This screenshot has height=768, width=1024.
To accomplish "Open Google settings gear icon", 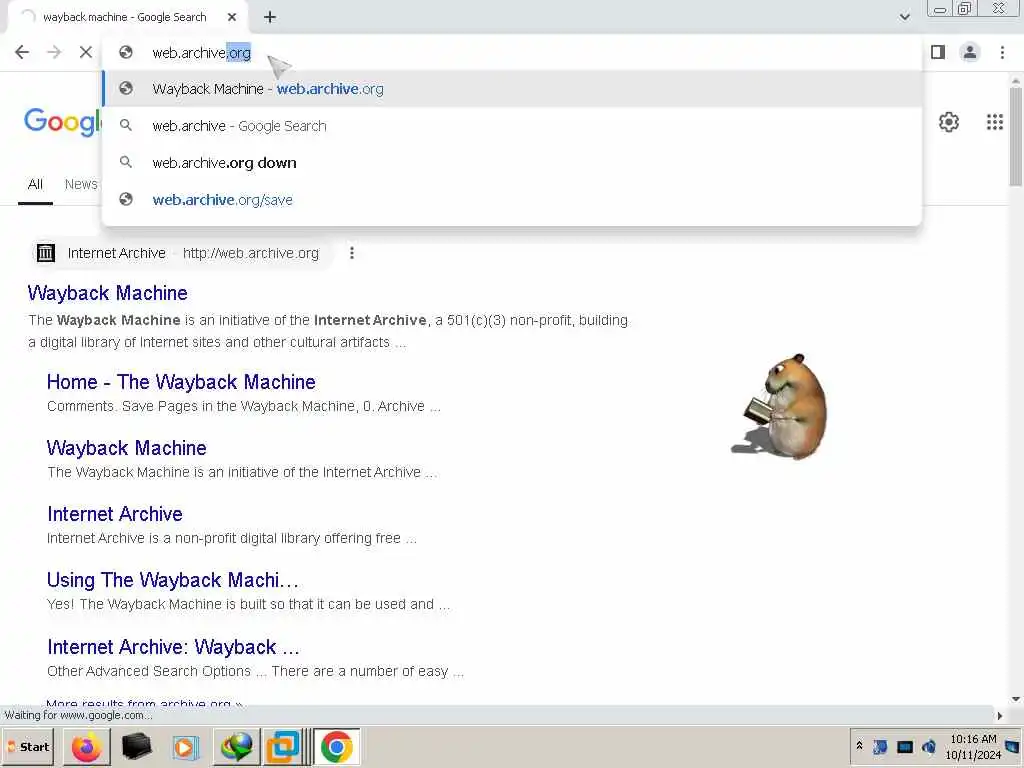I will [948, 122].
